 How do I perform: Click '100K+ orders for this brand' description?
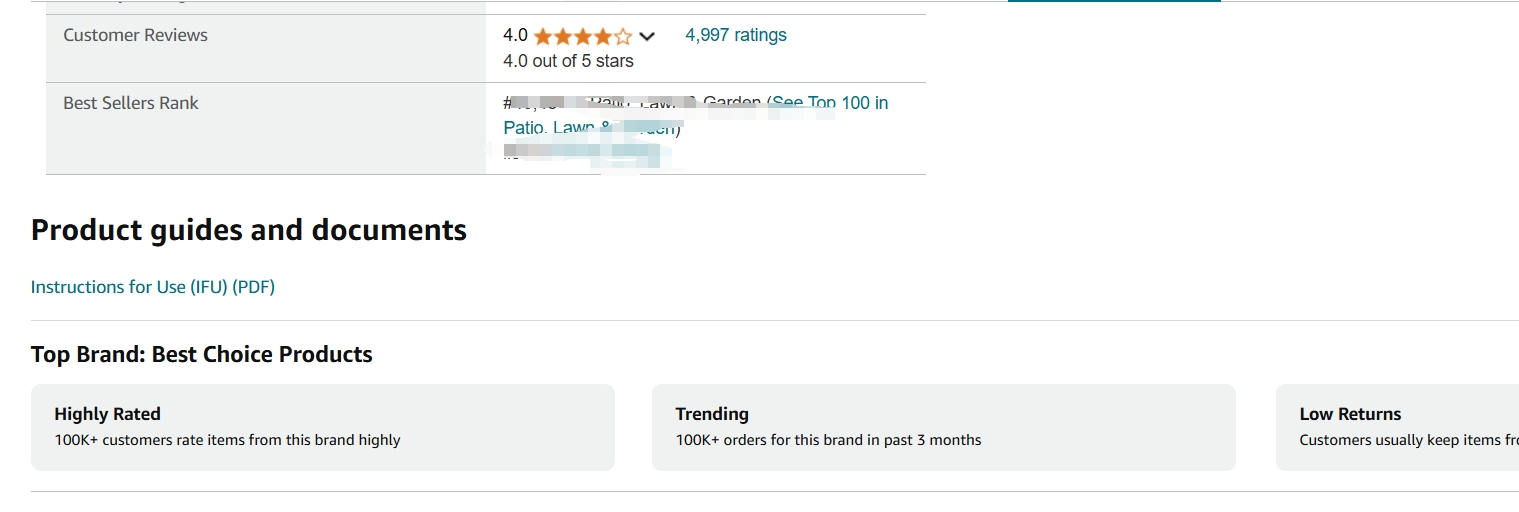[828, 440]
